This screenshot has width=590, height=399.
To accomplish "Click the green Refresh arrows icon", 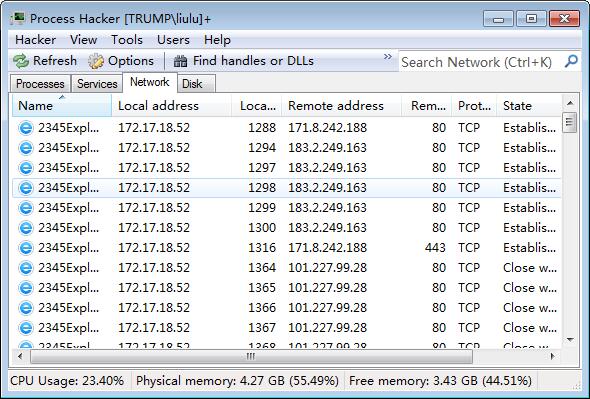I will coord(21,61).
